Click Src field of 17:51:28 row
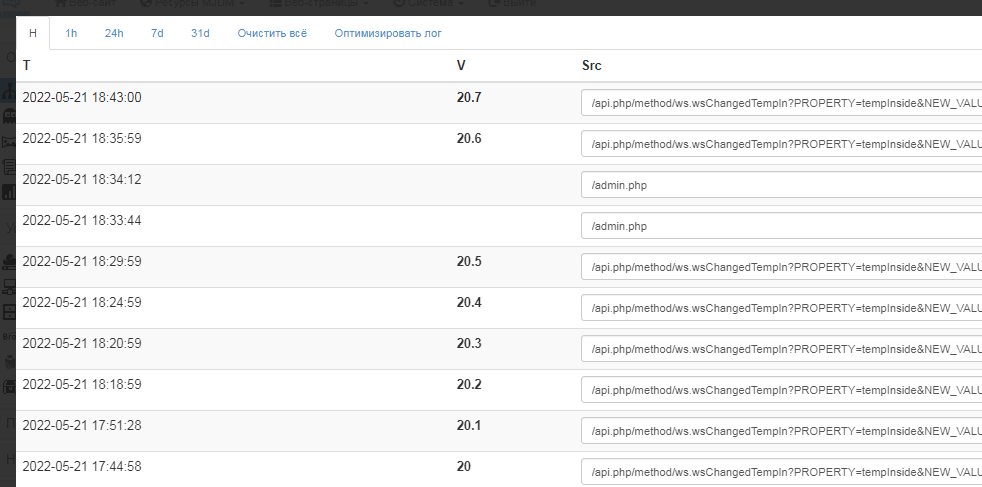 pyautogui.click(x=780, y=431)
